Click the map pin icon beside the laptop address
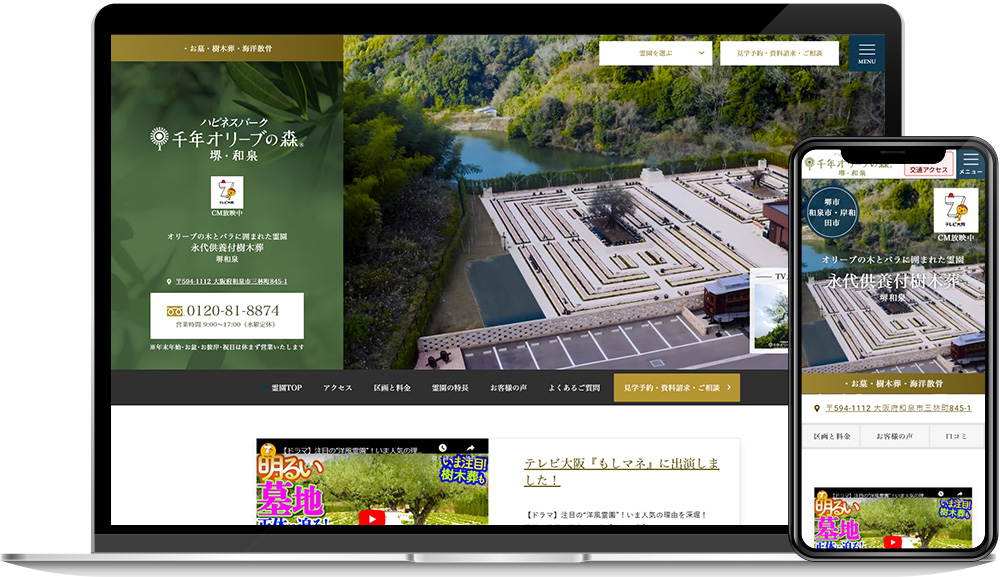Viewport: 1000px width, 577px height. click(169, 281)
